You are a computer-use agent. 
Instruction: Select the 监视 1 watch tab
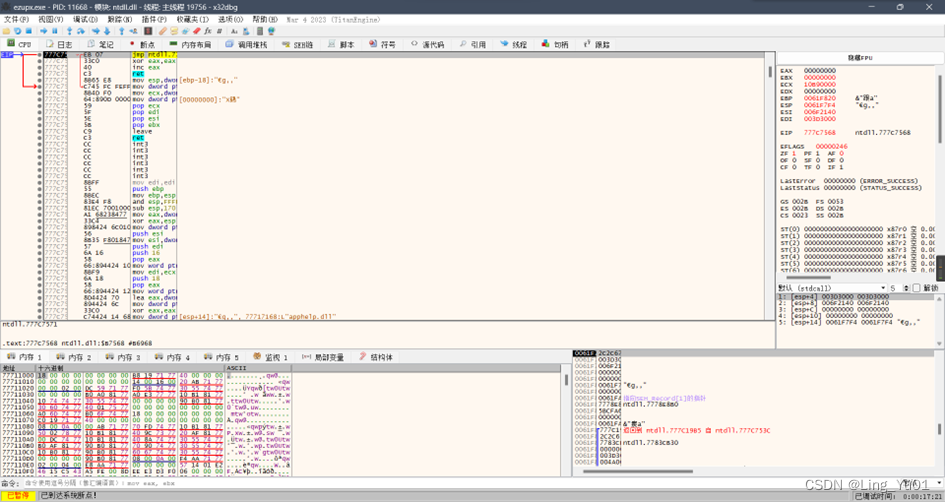tap(271, 357)
